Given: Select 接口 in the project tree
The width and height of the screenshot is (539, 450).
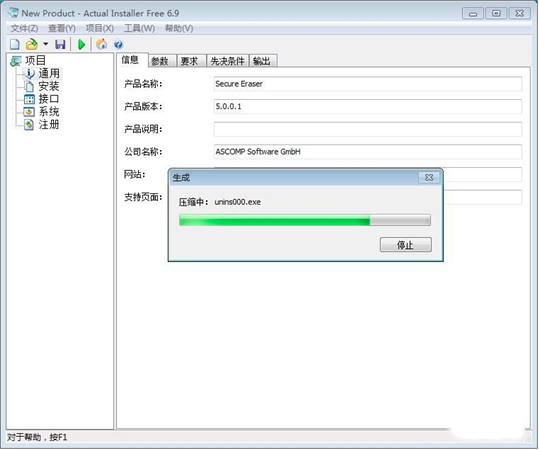Looking at the screenshot, I should point(48,99).
